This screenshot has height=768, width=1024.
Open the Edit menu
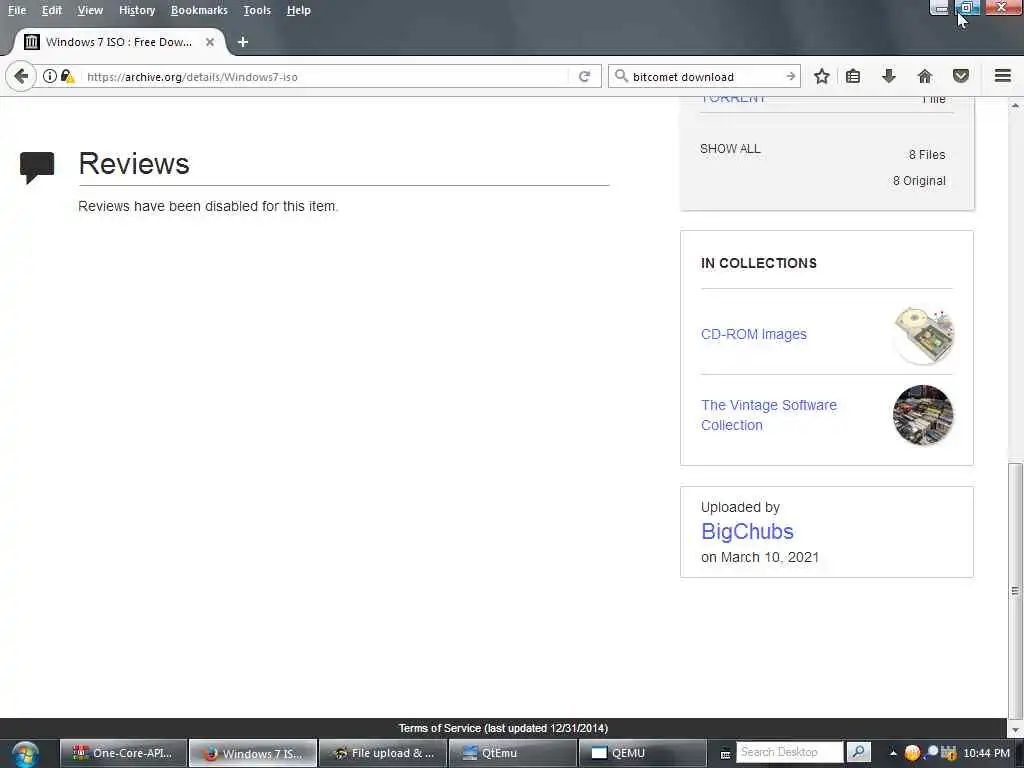click(x=52, y=10)
